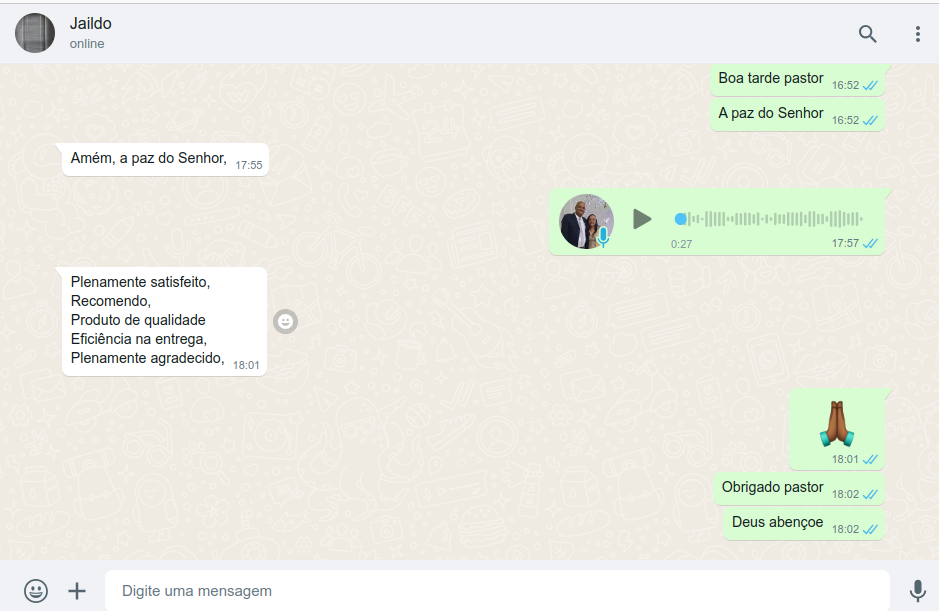Click the Jaildo contact name header
939x611 pixels.
(x=91, y=24)
